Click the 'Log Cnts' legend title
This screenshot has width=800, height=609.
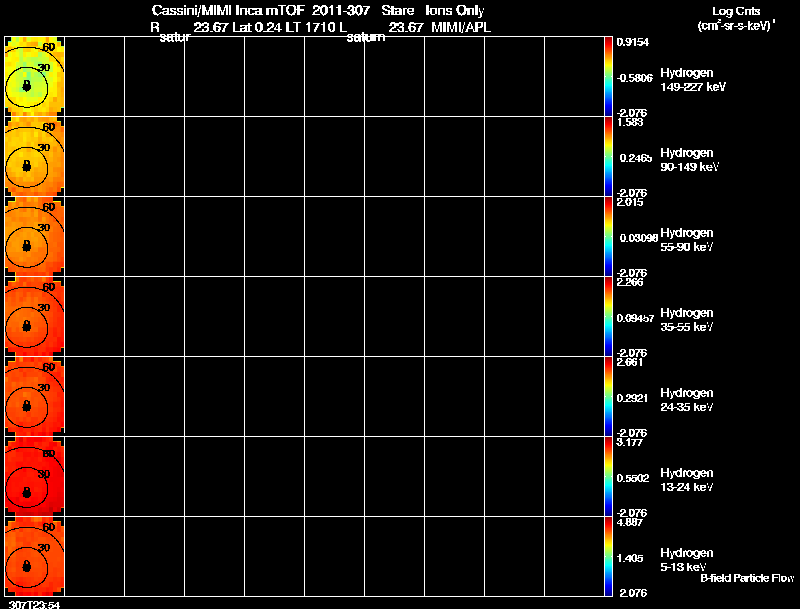(736, 11)
